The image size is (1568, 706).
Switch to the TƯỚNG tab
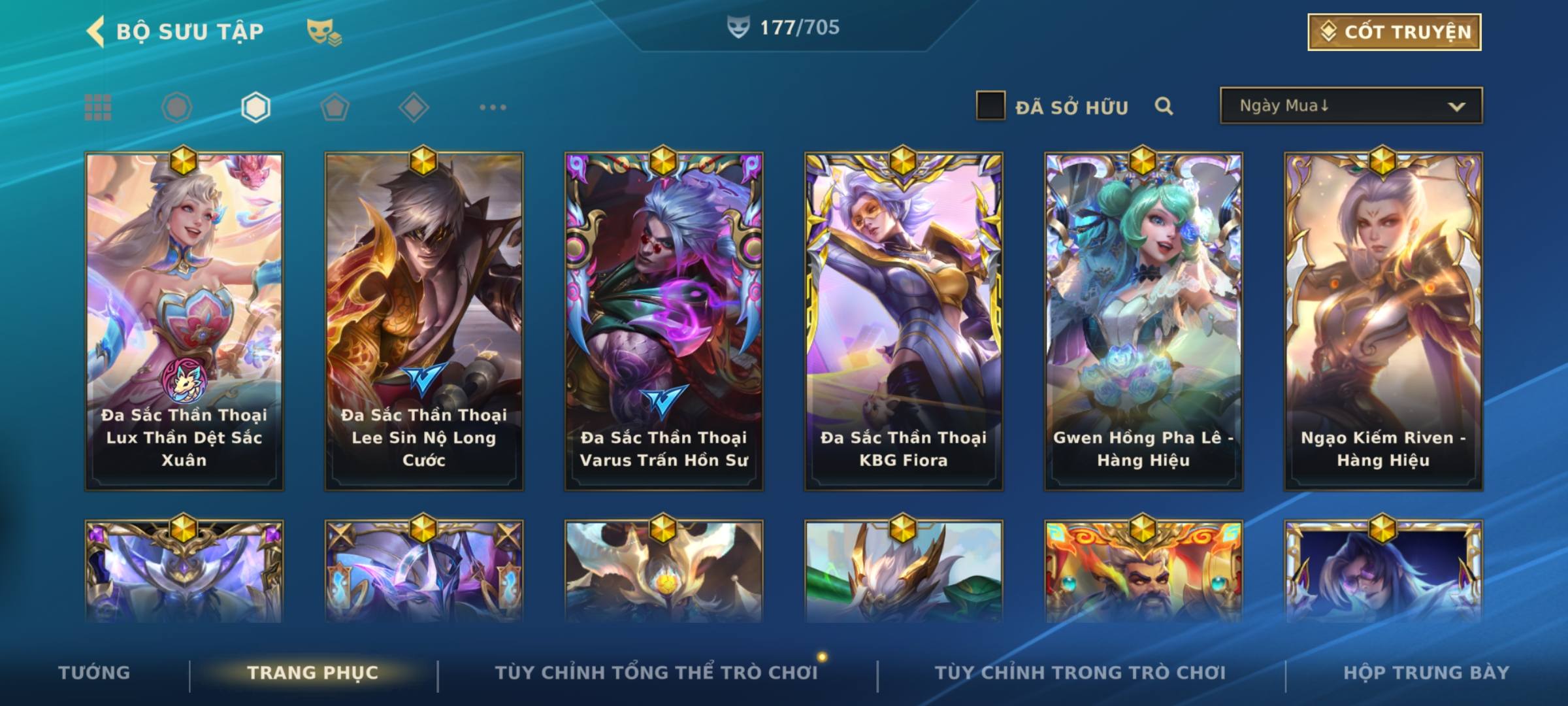(95, 673)
